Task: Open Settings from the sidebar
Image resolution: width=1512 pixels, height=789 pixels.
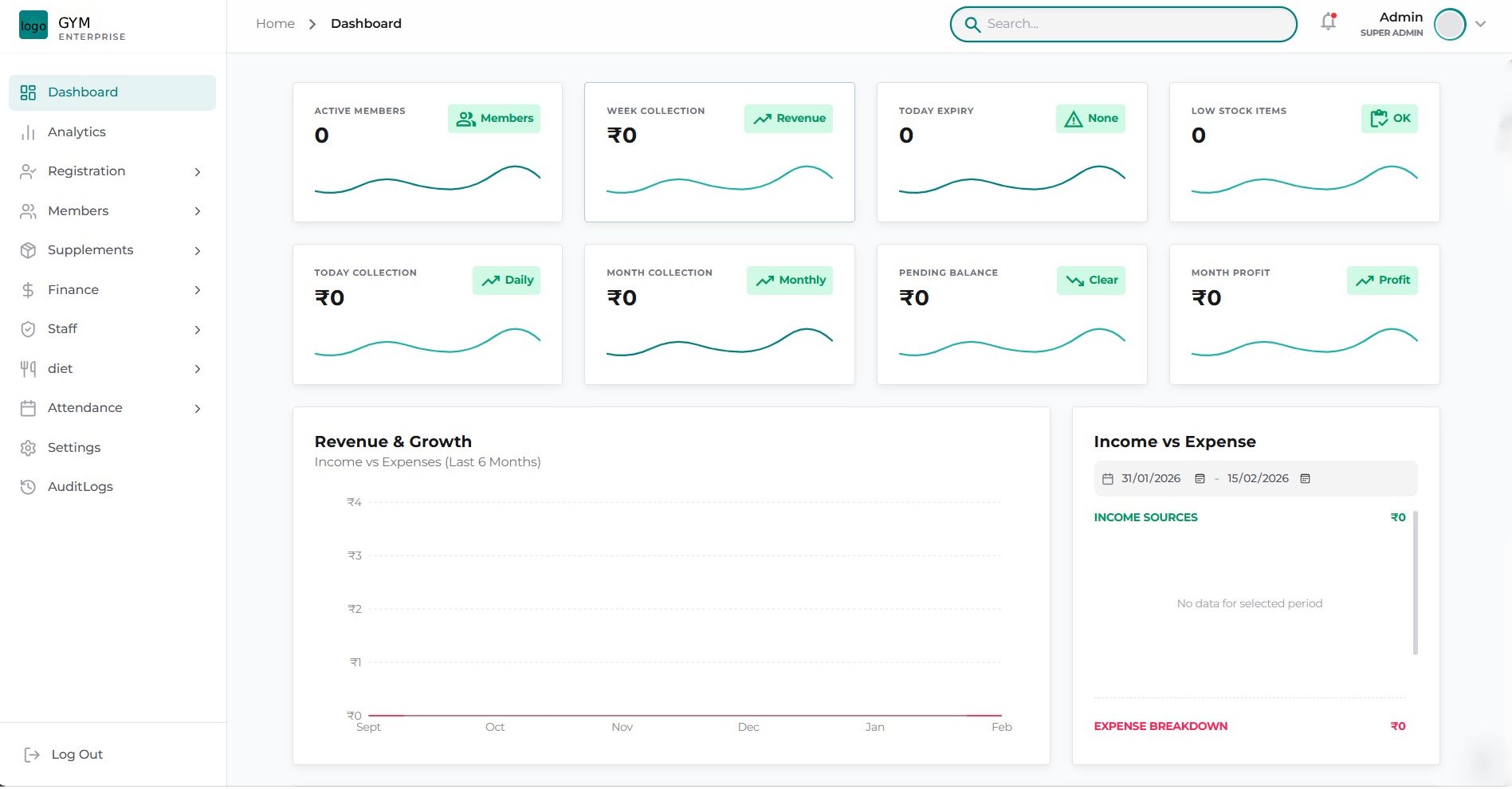Action: pyautogui.click(x=73, y=447)
